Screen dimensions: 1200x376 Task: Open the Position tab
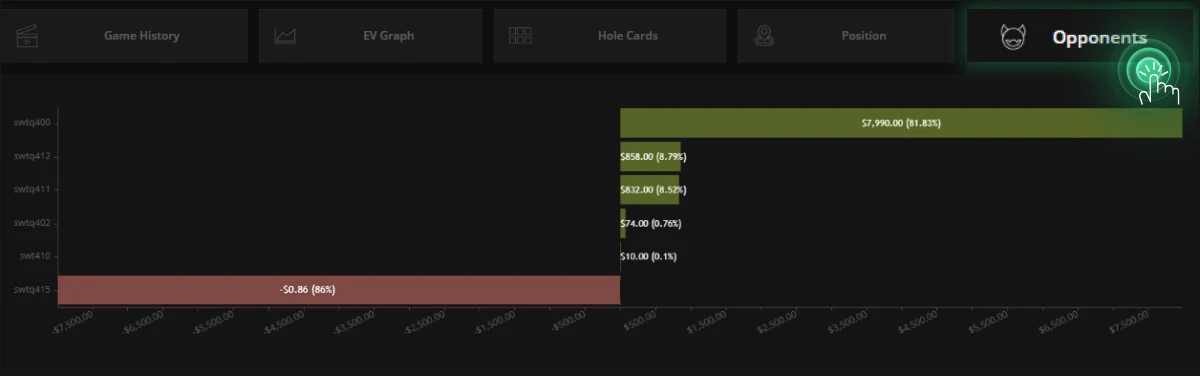tap(846, 36)
